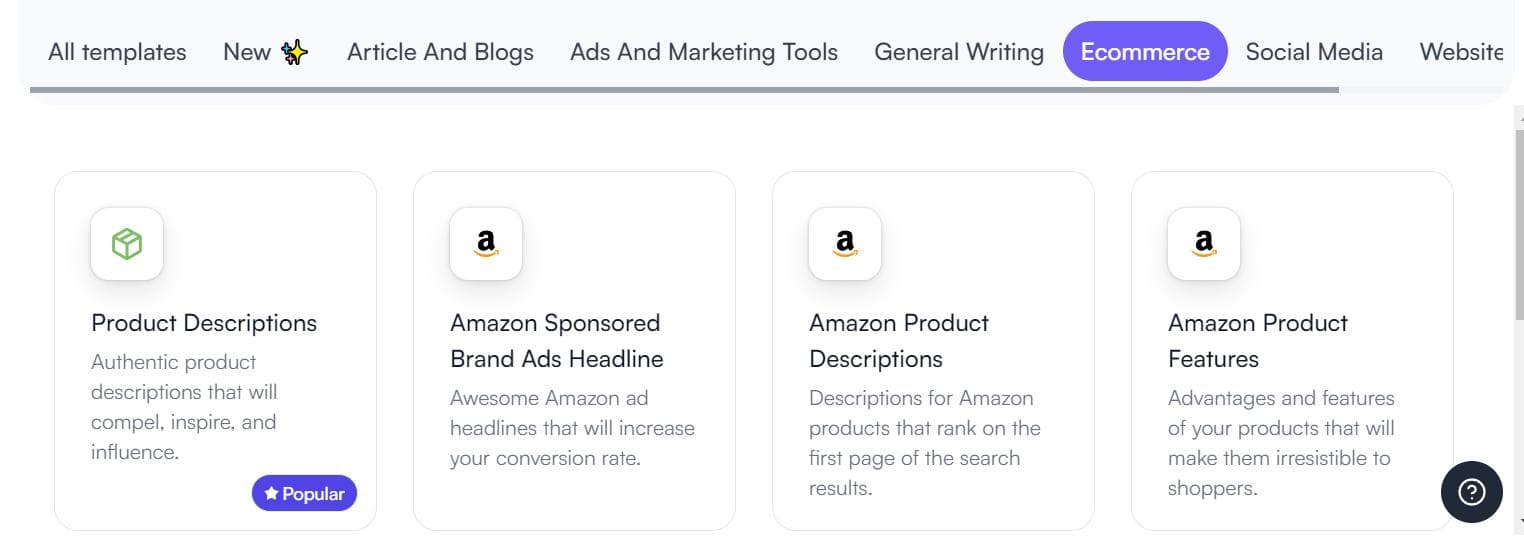Click the Popular star badge

(x=304, y=493)
